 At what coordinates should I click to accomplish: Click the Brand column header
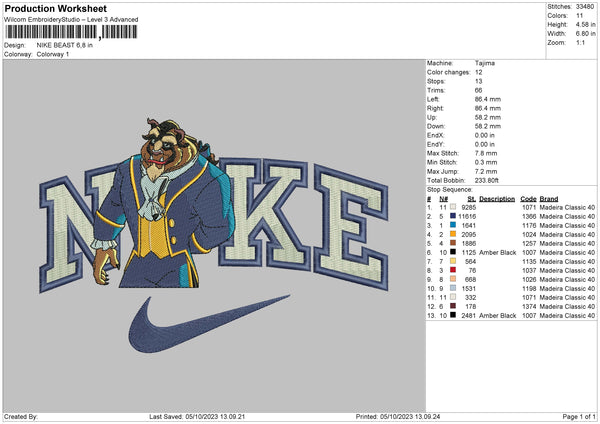point(549,199)
